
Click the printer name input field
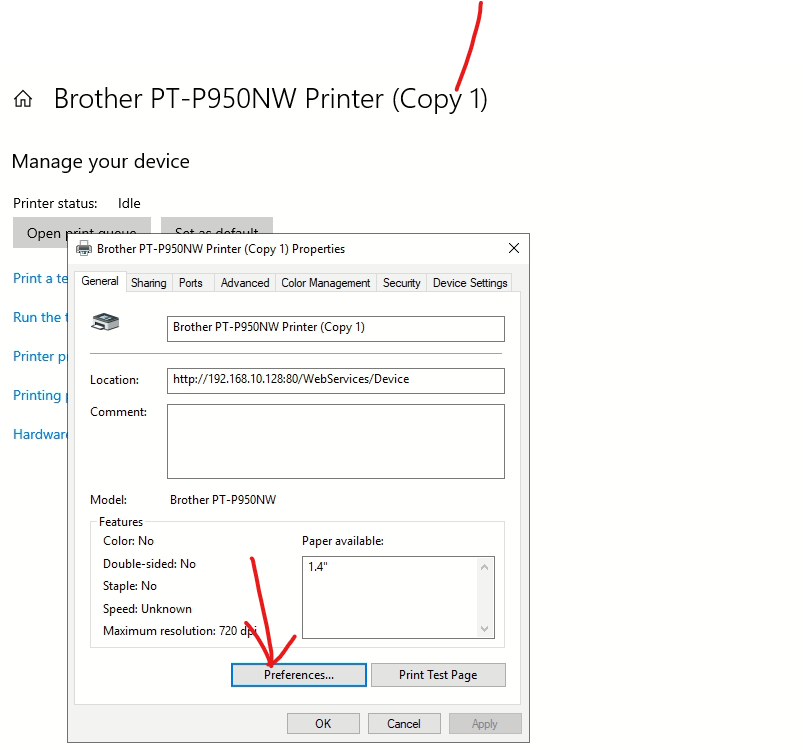tap(335, 329)
